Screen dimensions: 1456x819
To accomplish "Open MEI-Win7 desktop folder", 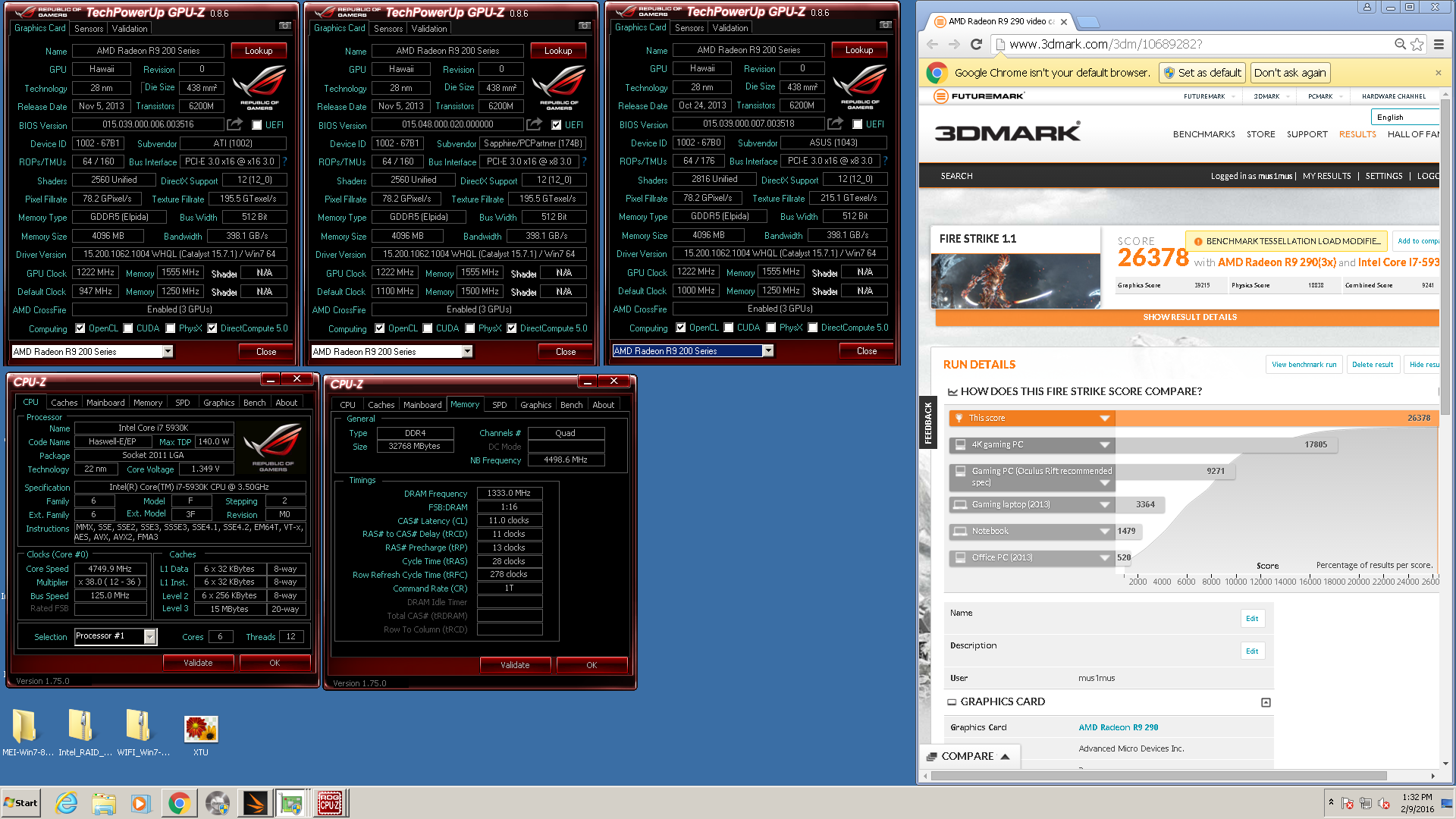I will coord(27,733).
